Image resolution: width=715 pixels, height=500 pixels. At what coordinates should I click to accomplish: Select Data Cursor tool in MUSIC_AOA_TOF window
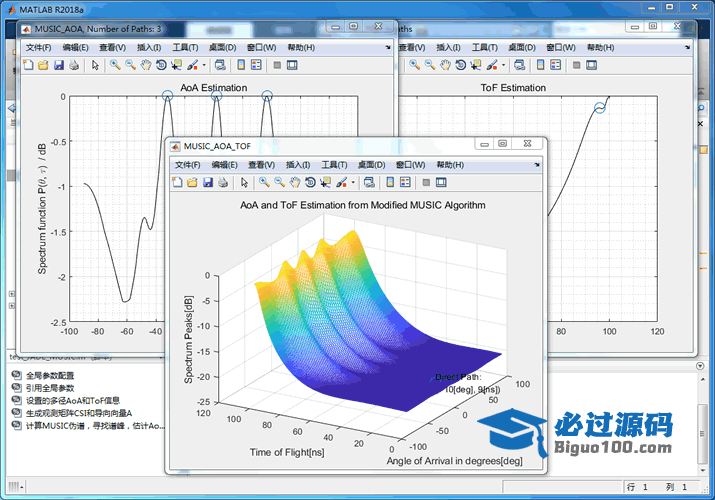pyautogui.click(x=326, y=183)
